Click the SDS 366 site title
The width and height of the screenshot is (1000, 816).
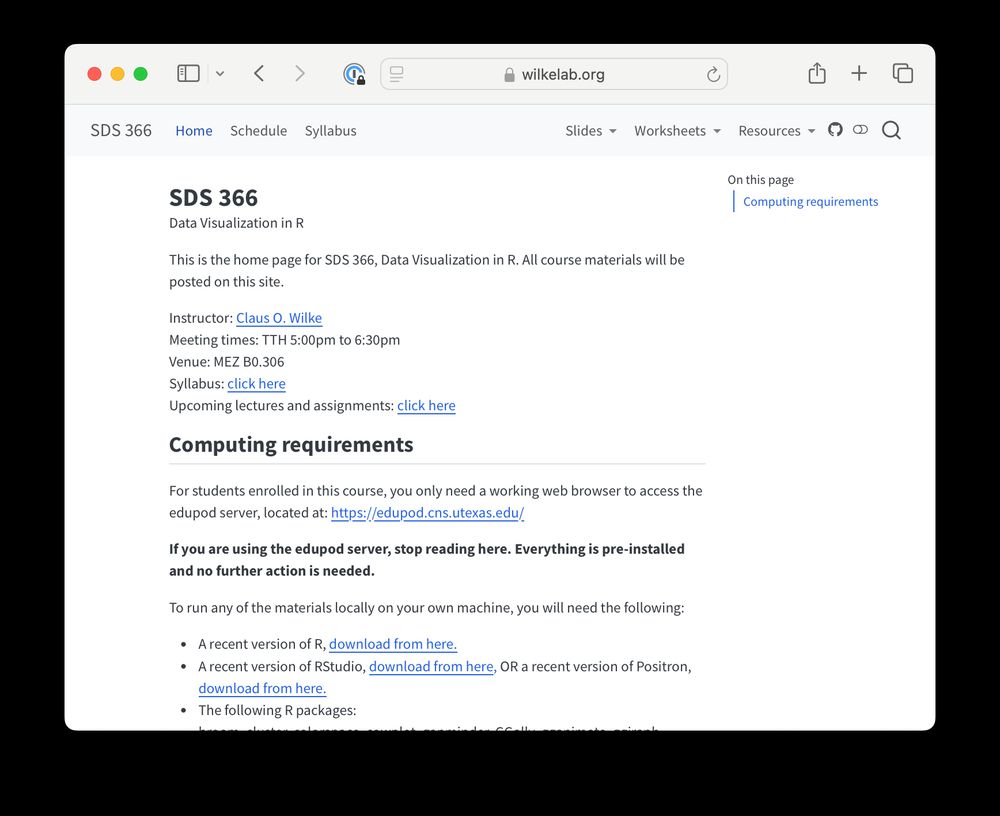tap(121, 131)
